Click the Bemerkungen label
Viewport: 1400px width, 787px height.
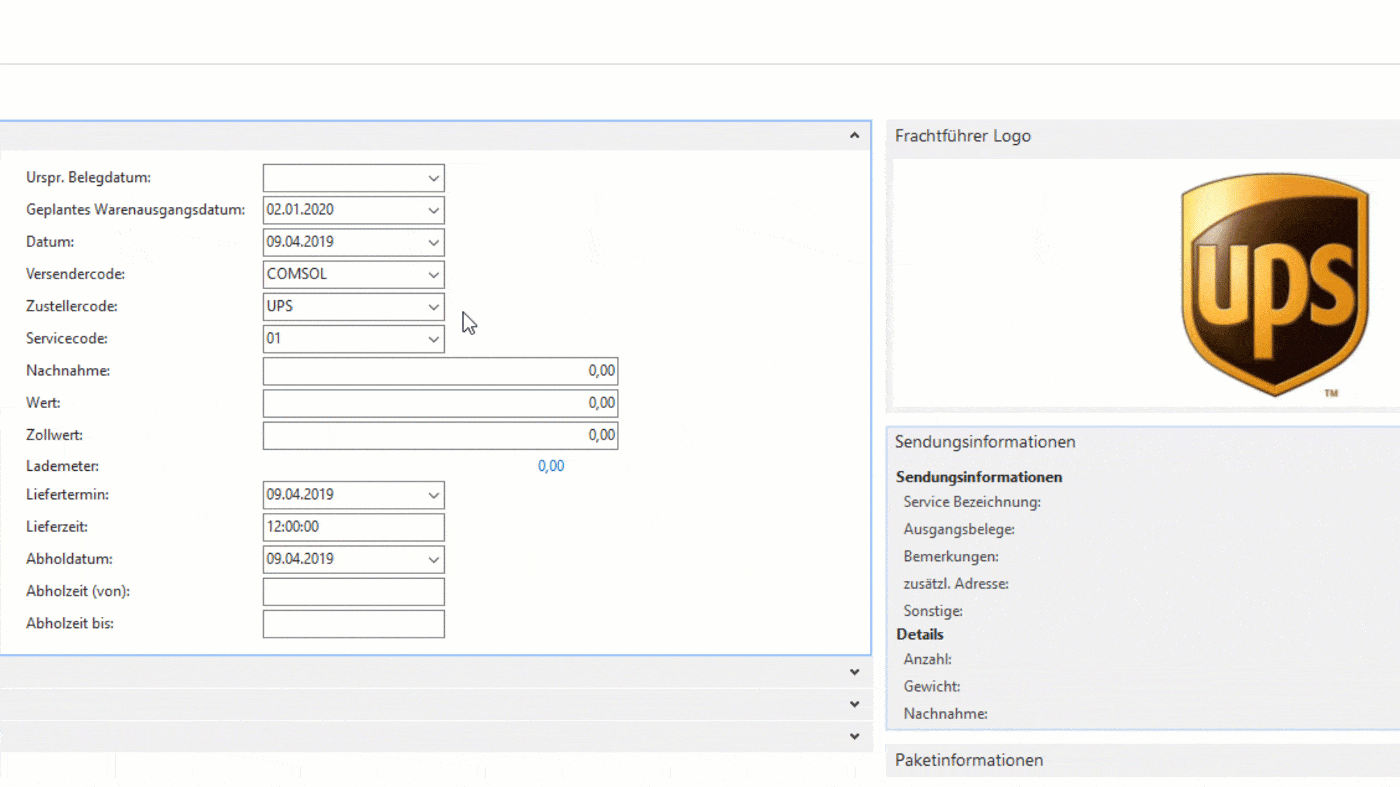951,556
